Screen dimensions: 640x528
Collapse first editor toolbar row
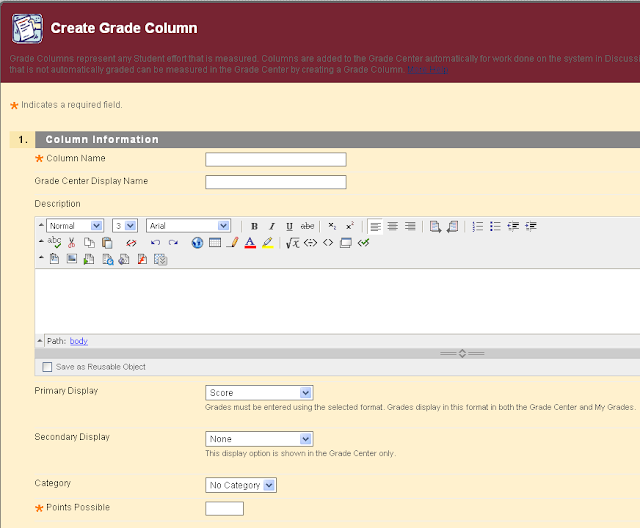pos(41,225)
